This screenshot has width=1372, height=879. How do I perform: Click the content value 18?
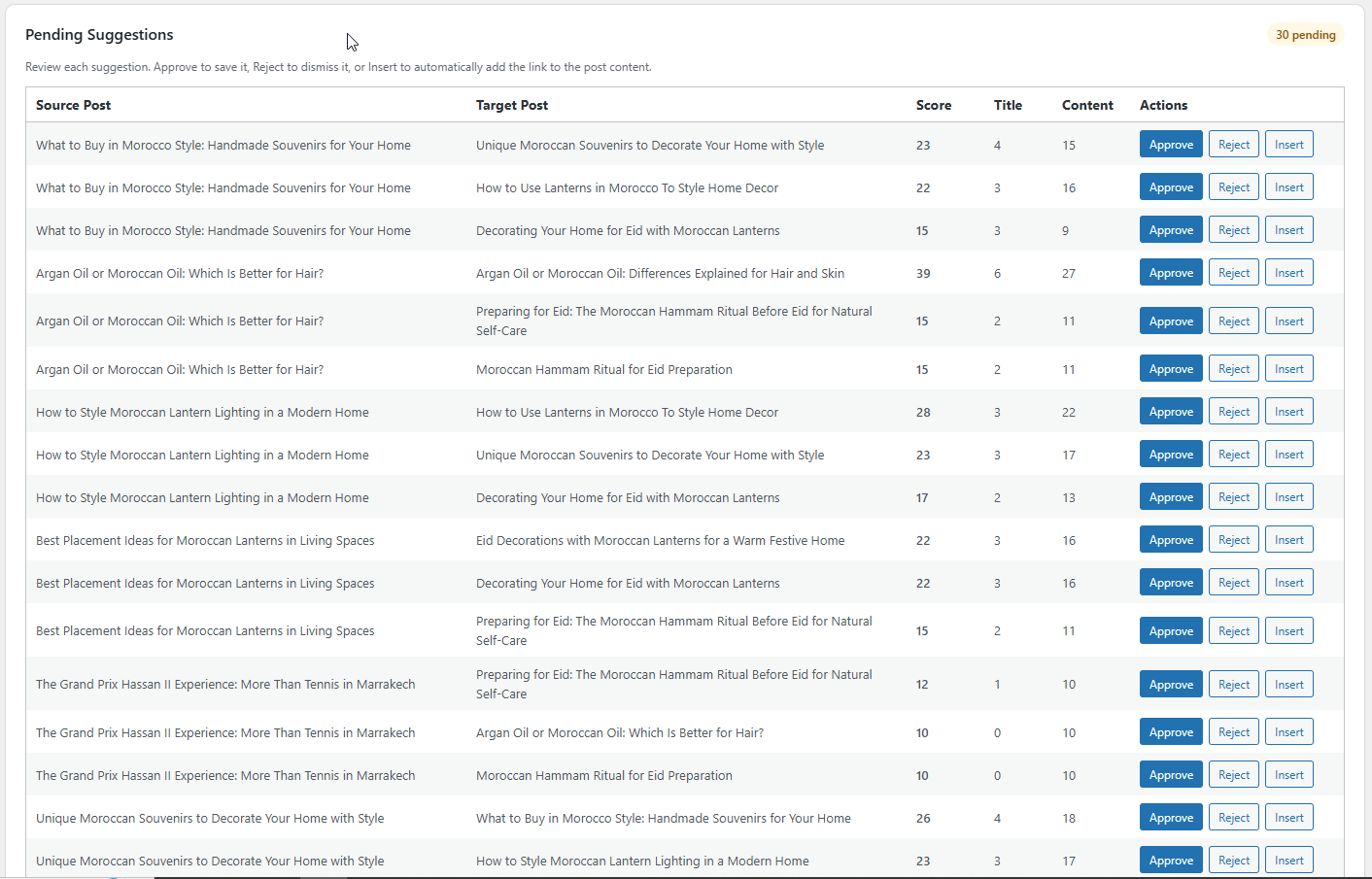coord(1069,819)
